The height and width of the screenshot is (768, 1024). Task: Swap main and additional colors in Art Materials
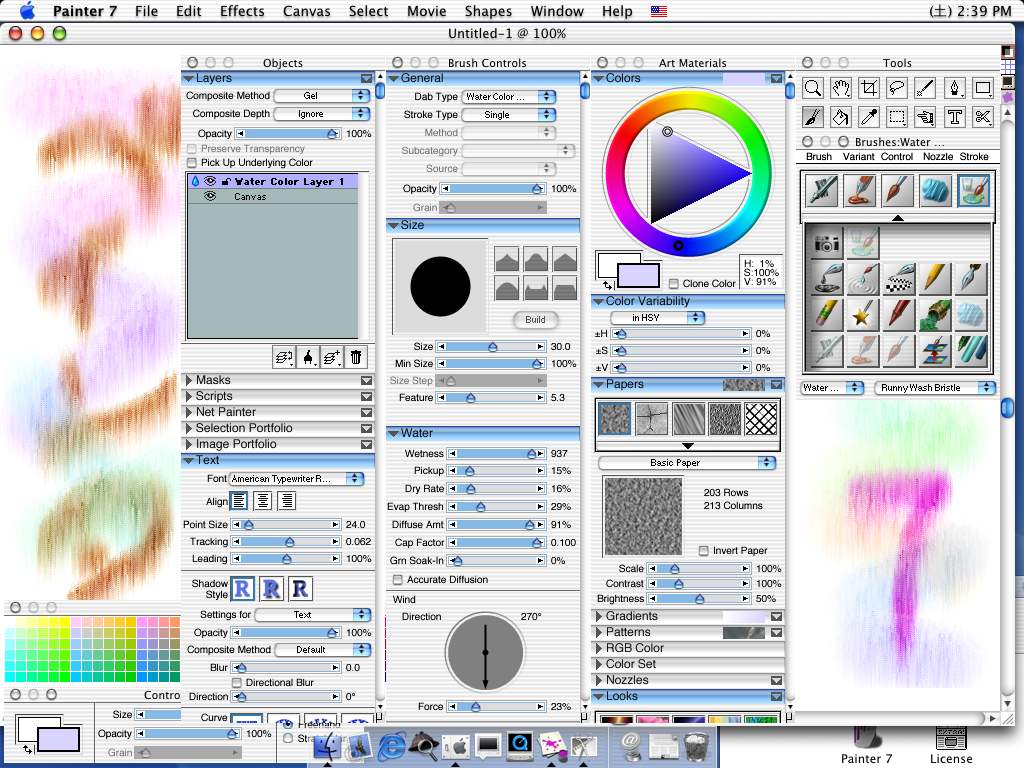[x=608, y=285]
